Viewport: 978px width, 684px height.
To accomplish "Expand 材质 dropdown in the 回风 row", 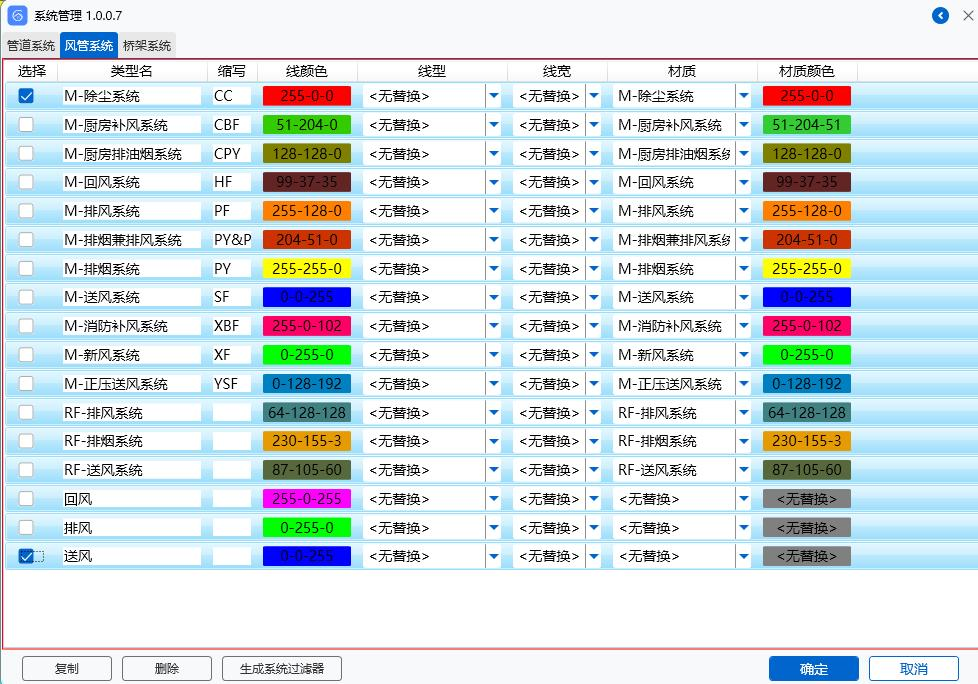I will (x=743, y=499).
